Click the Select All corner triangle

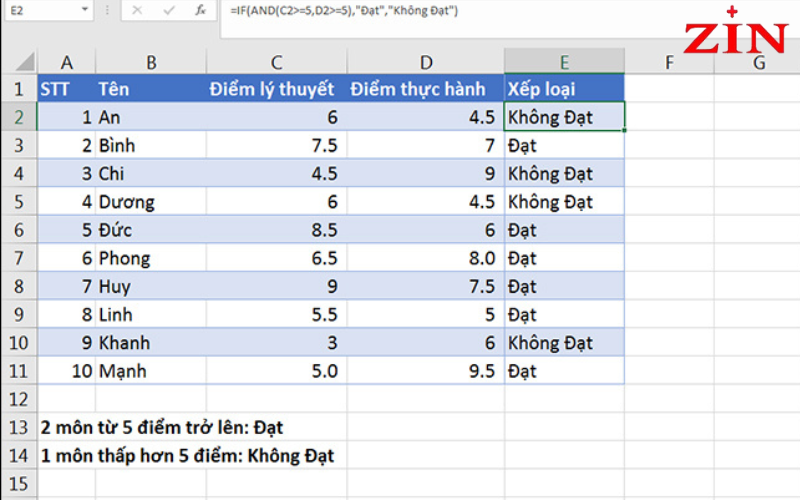[x=24, y=62]
